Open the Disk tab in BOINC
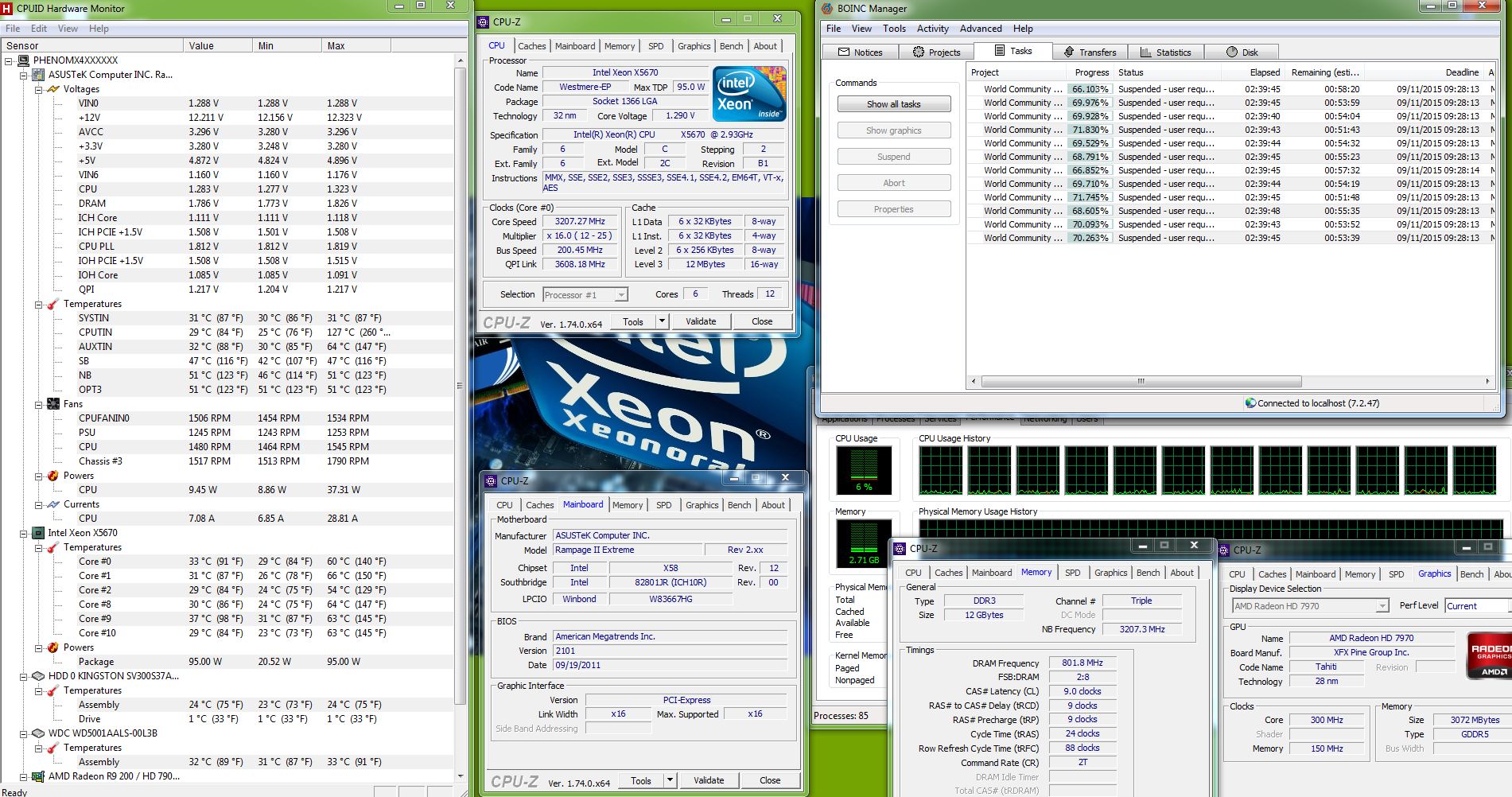 click(1242, 52)
